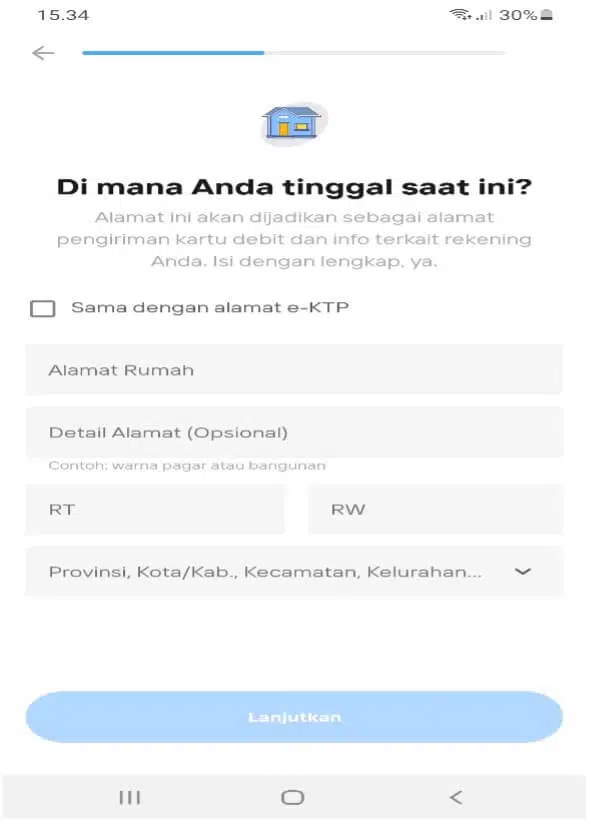
Task: Open the Provinsi, Kota/Kab. dropdown
Action: [x=294, y=571]
